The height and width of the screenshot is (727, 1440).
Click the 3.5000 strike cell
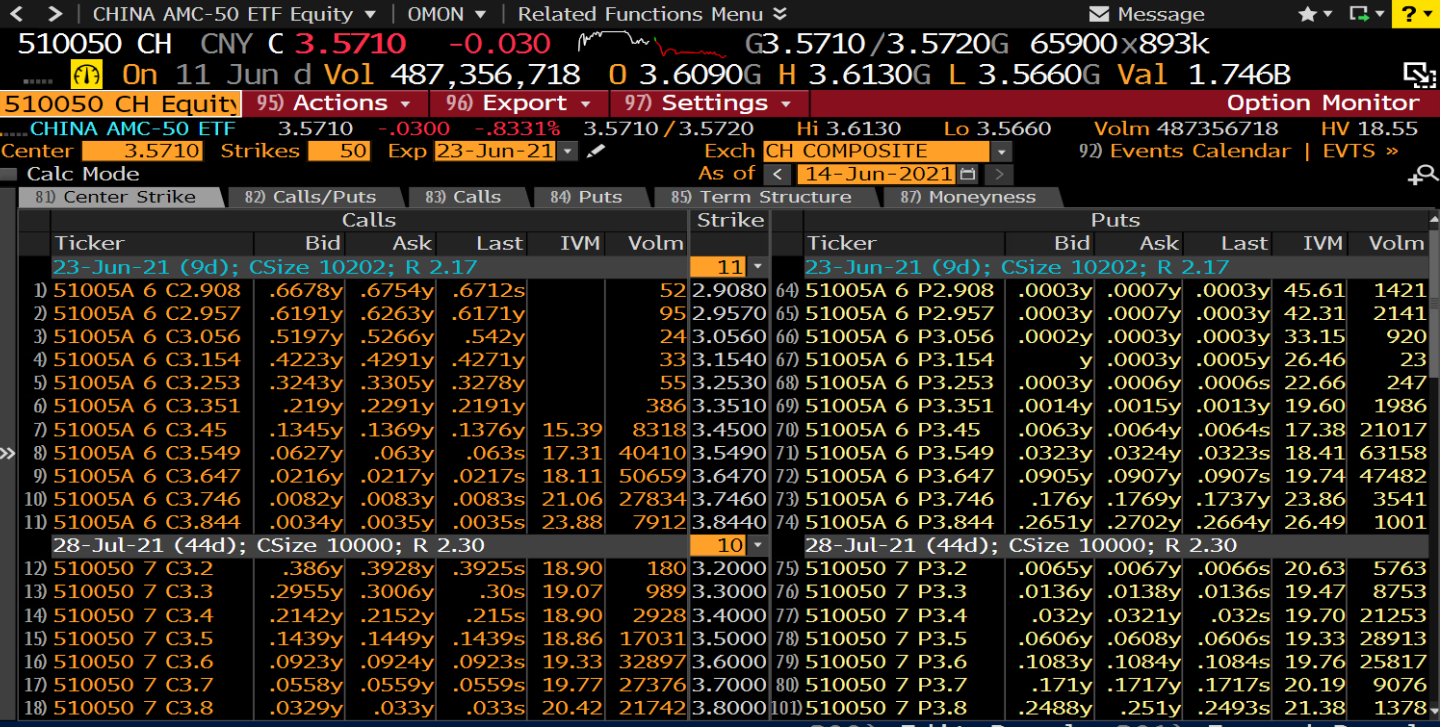coord(729,638)
